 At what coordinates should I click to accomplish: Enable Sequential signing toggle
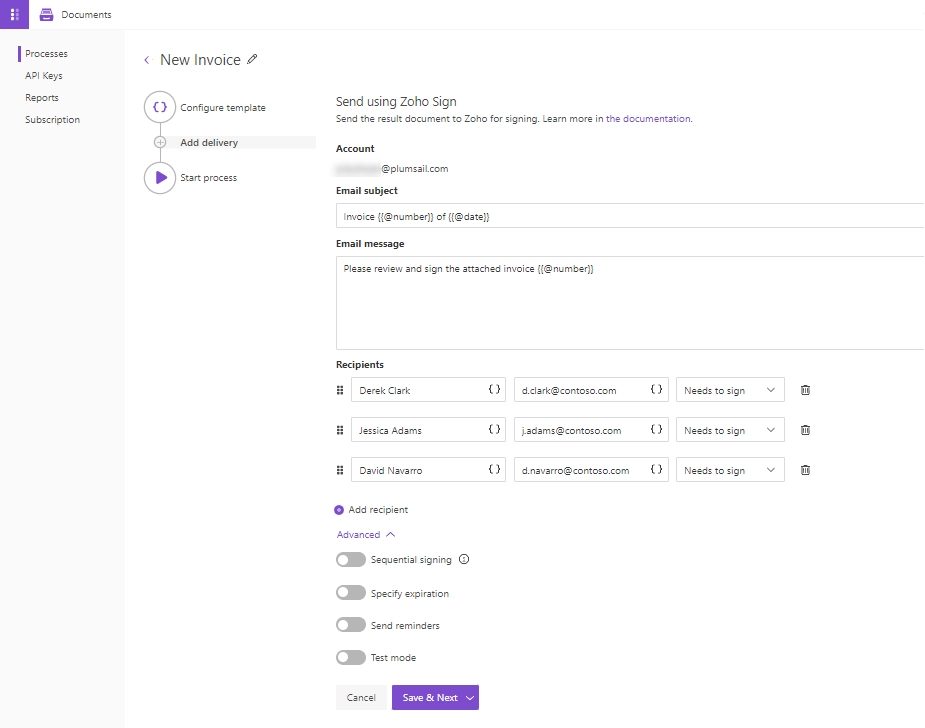tap(351, 560)
